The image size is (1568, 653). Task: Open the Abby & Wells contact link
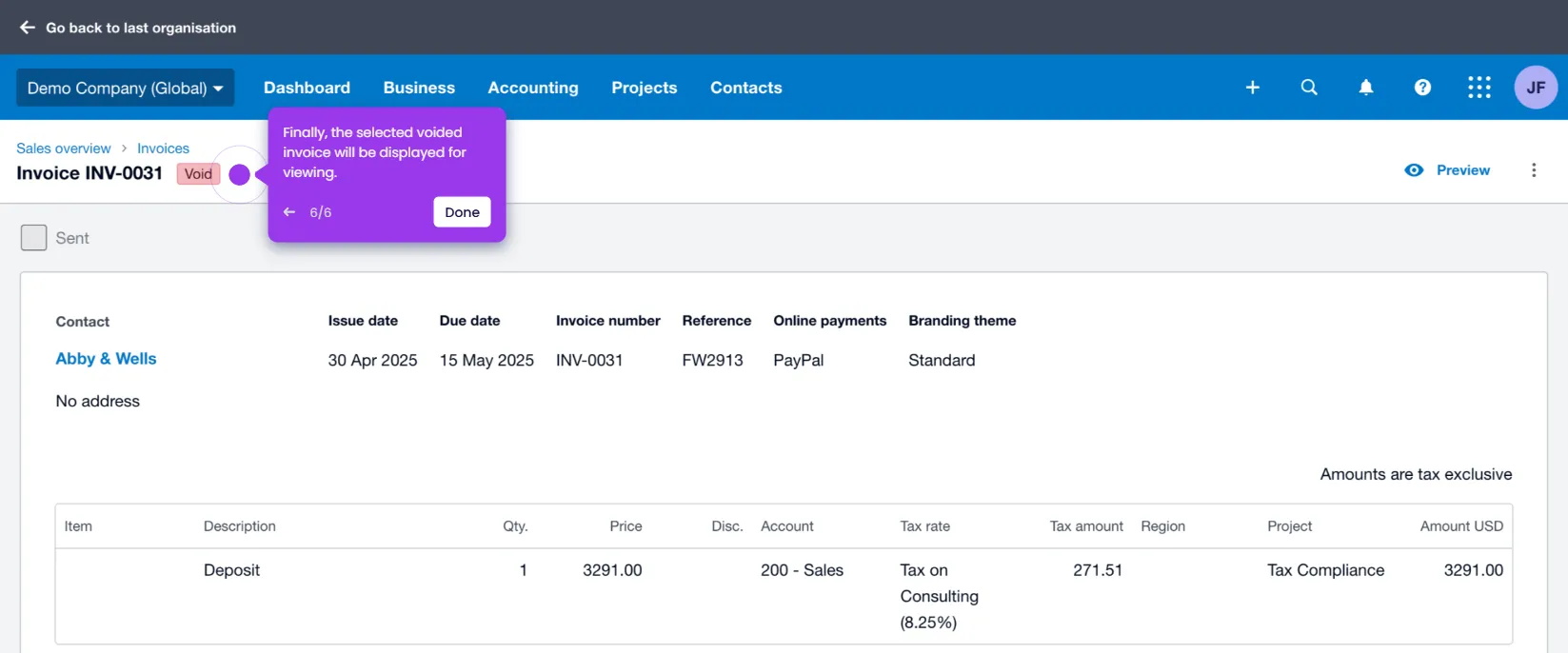click(106, 359)
